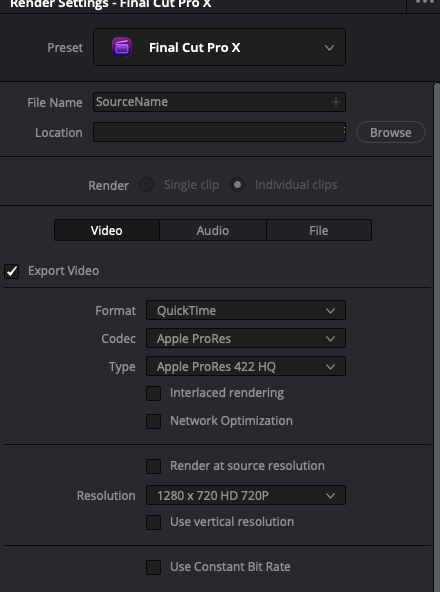Open the Type dropdown showing ProRes 422 HQ
Screen dimensions: 440x592
point(245,366)
